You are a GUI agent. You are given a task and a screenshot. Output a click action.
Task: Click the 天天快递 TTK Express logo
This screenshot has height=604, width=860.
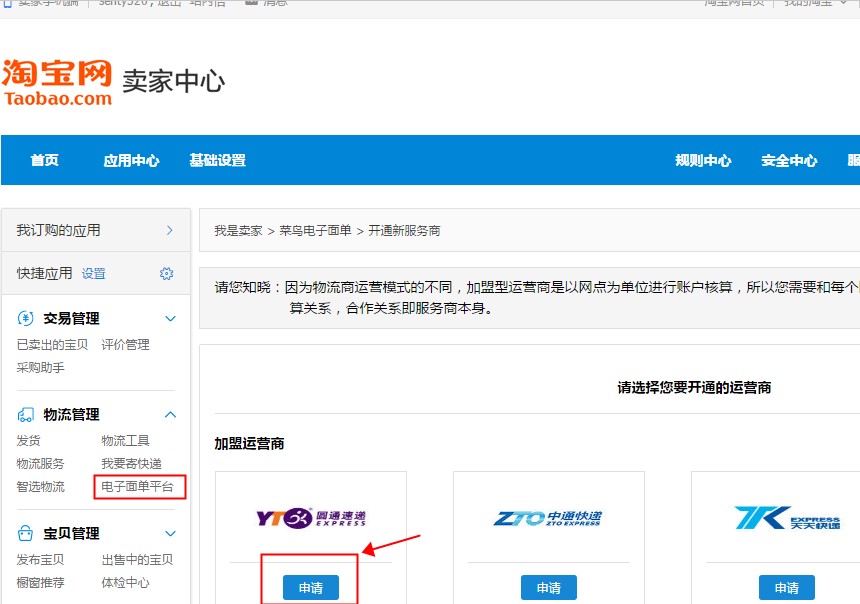[x=787, y=518]
